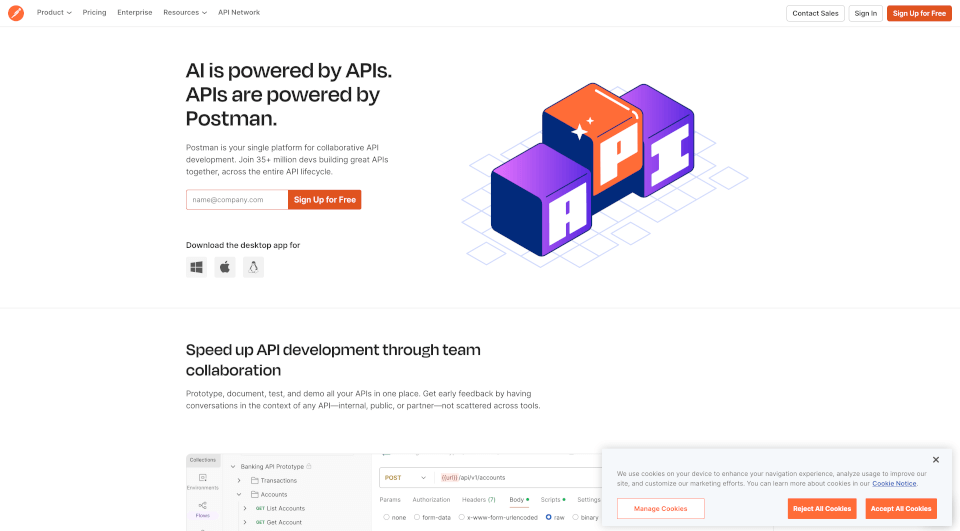Click the Accounts folder label
This screenshot has height=531, width=960.
(x=274, y=494)
